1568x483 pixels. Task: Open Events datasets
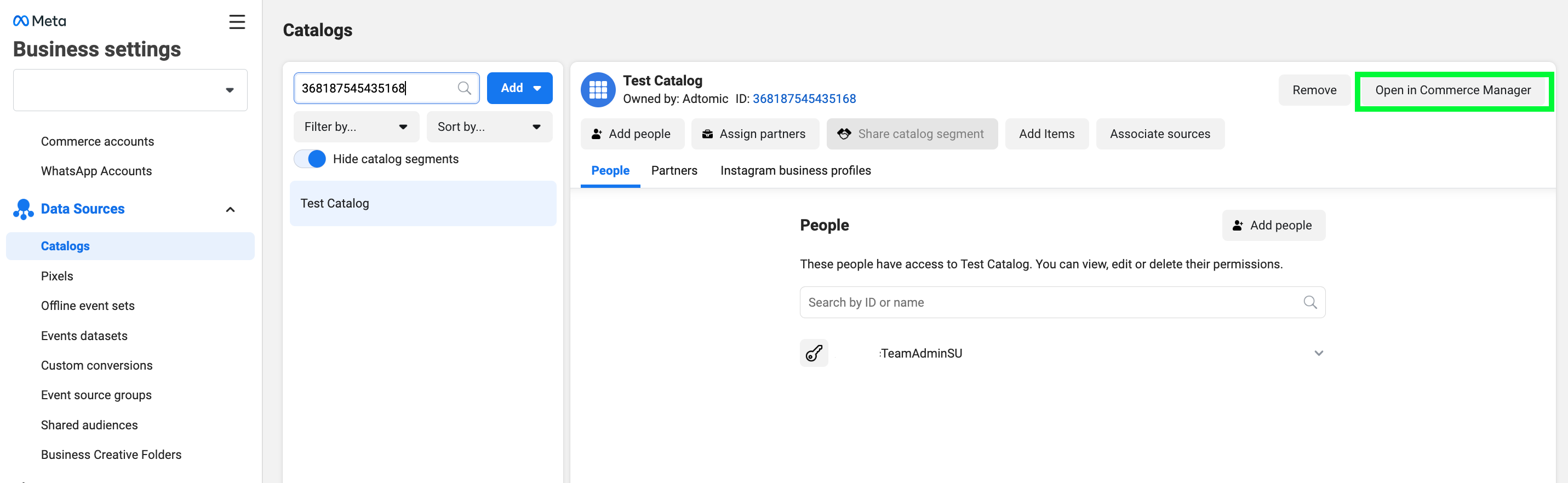click(x=84, y=336)
